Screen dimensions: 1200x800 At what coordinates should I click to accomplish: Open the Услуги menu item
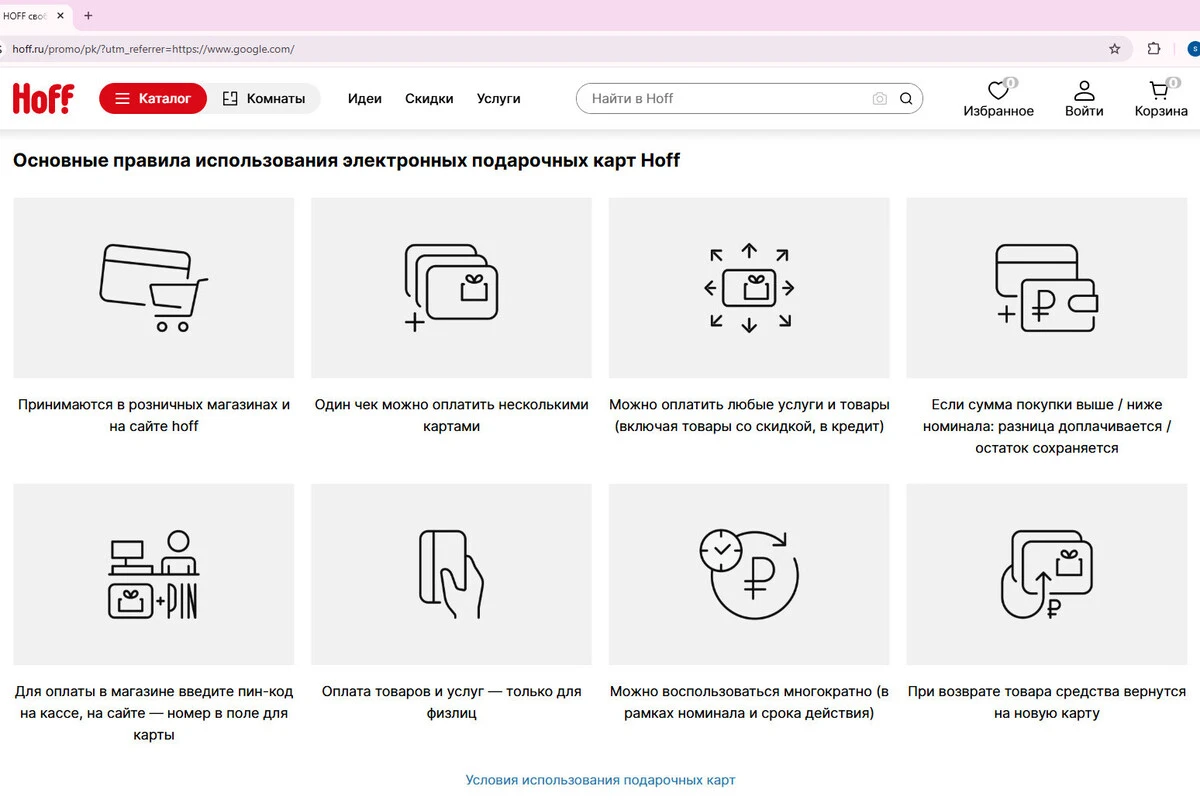(x=498, y=98)
